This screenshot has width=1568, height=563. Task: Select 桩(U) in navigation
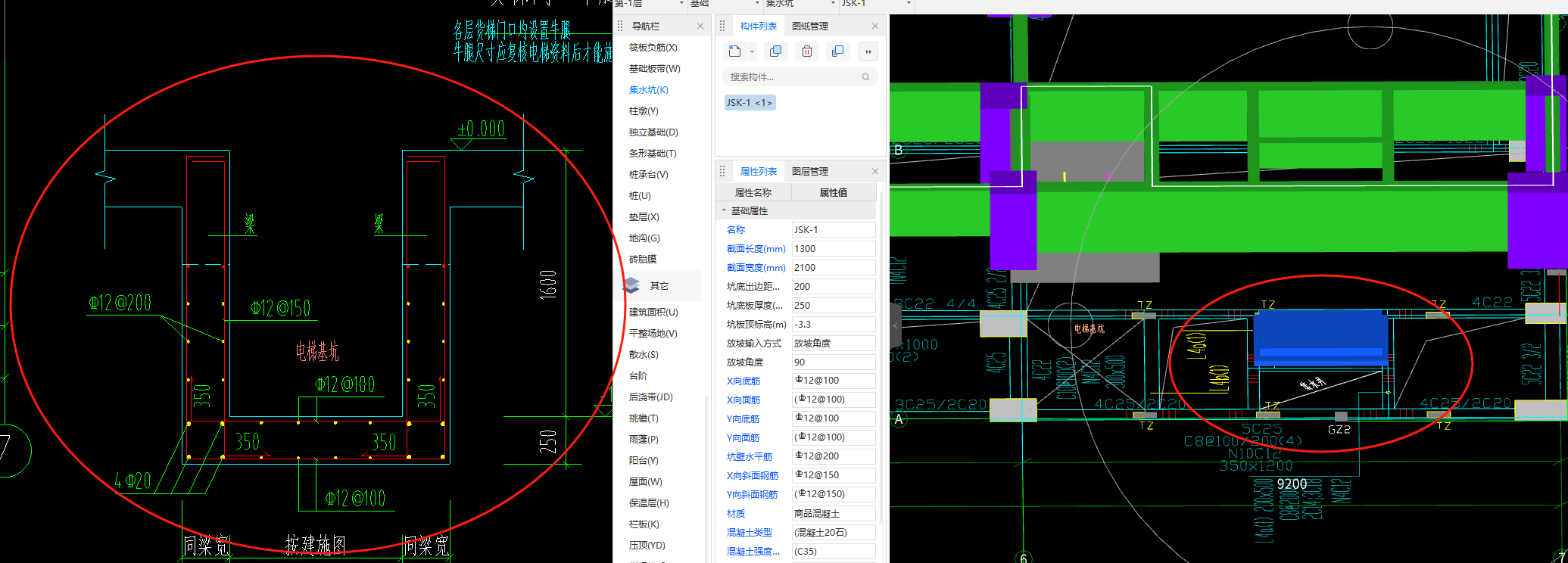640,195
